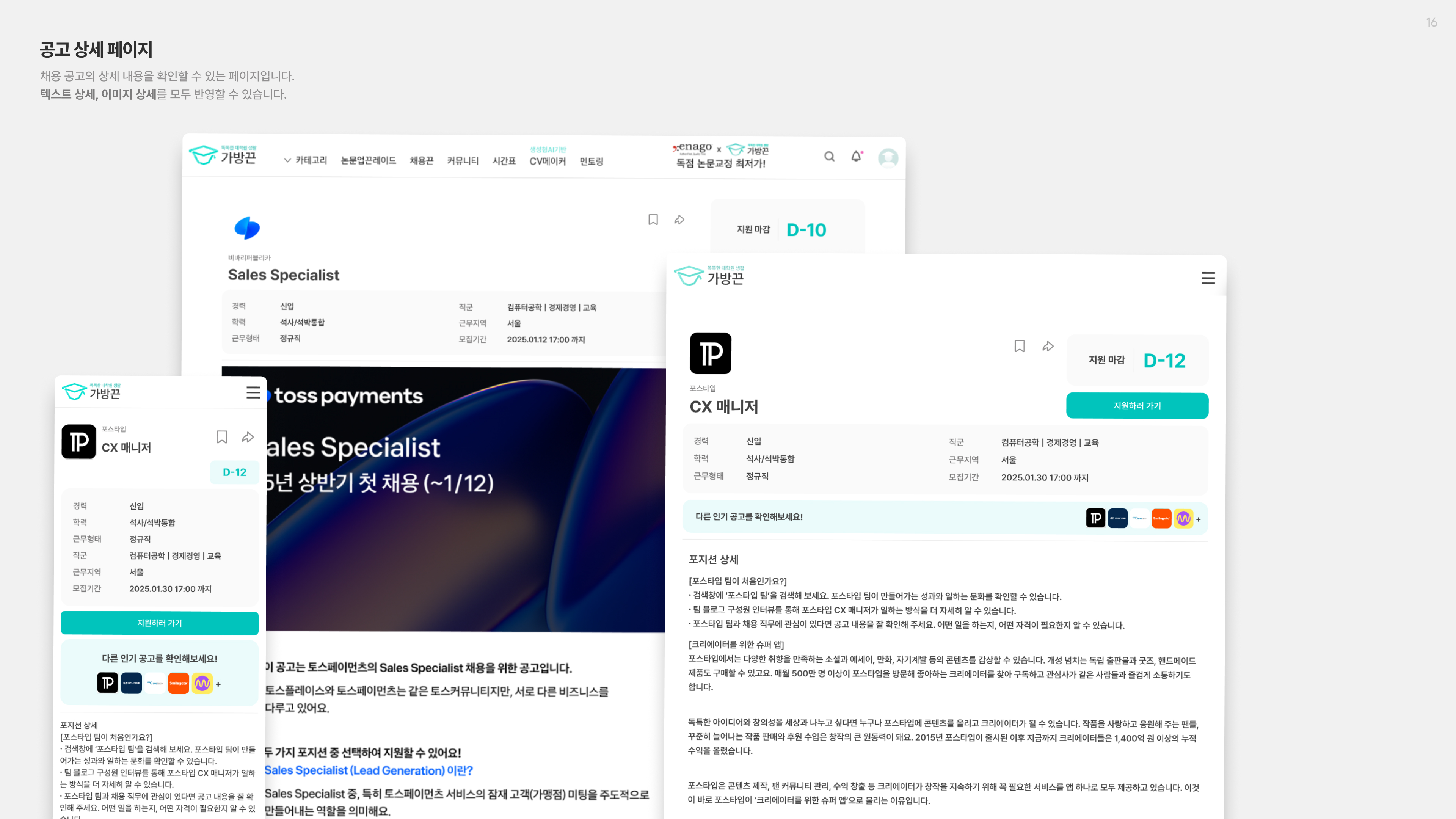This screenshot has width=1456, height=819.
Task: Click the 포스타입 TP logo on the tablet view
Action: click(x=711, y=353)
